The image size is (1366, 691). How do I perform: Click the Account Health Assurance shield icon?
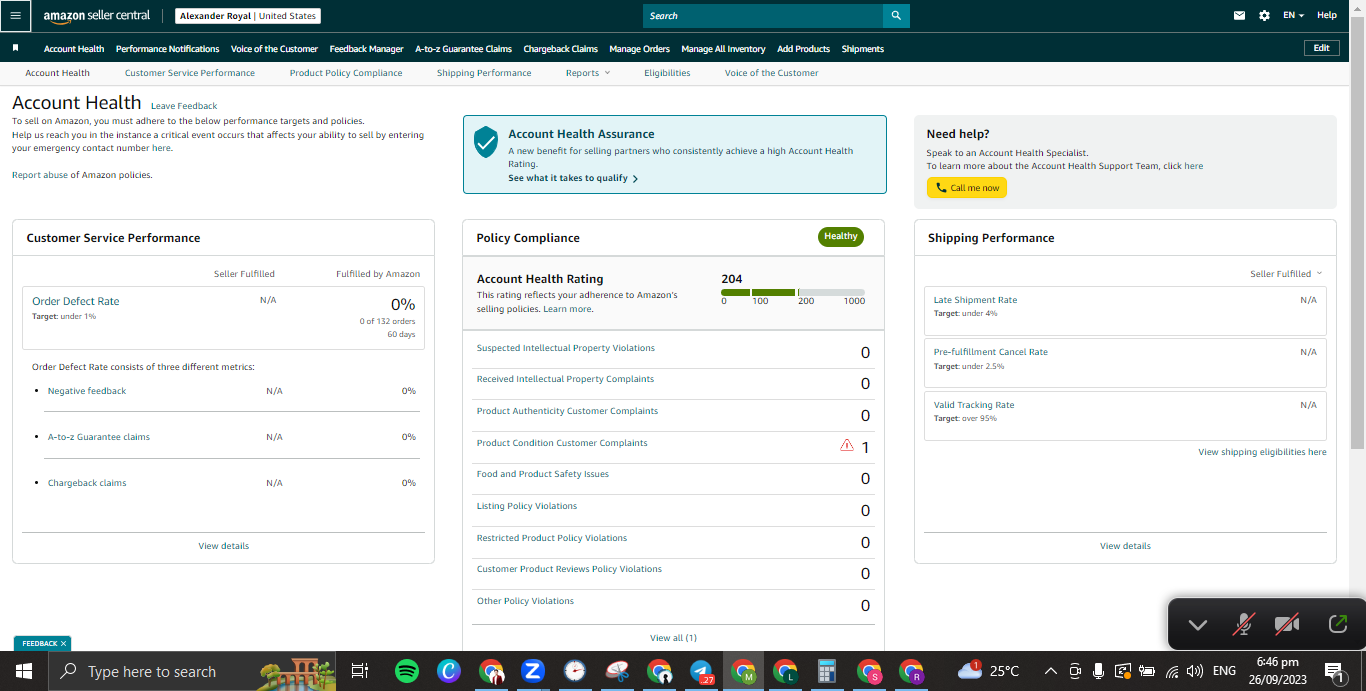point(486,142)
